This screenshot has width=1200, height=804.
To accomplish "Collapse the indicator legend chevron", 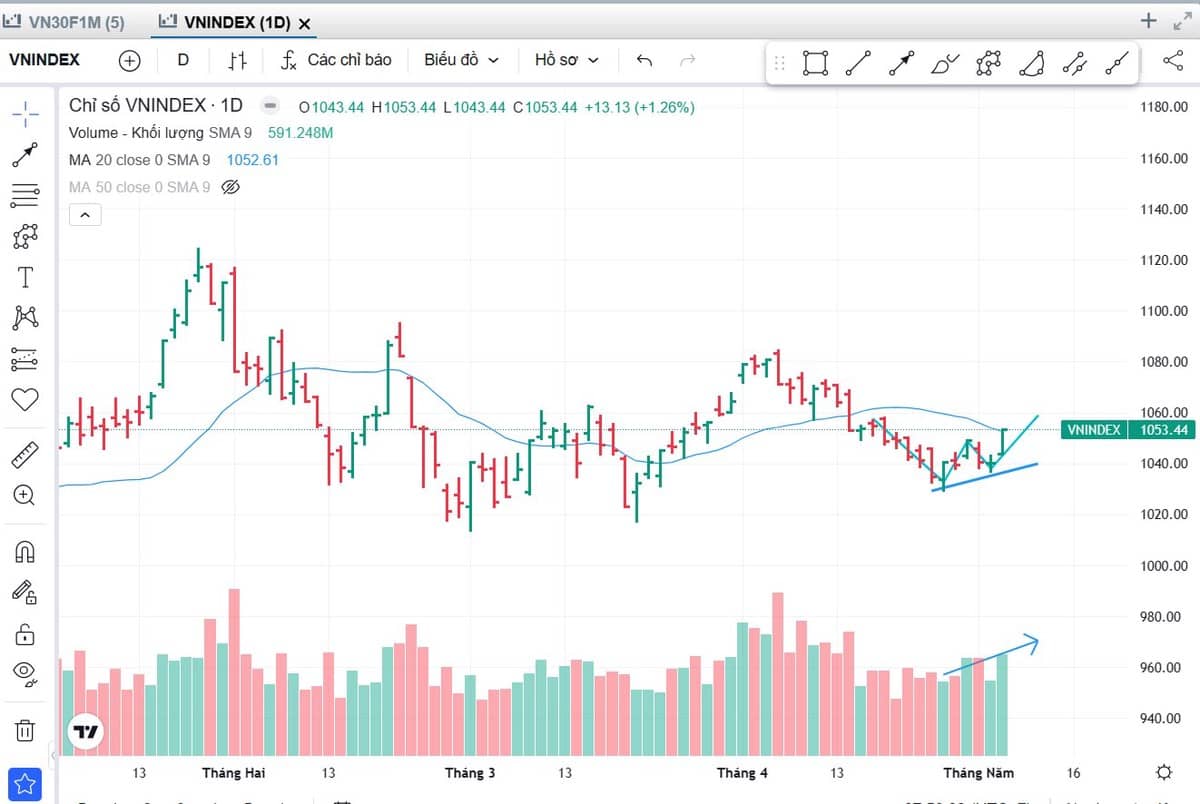I will [x=85, y=215].
